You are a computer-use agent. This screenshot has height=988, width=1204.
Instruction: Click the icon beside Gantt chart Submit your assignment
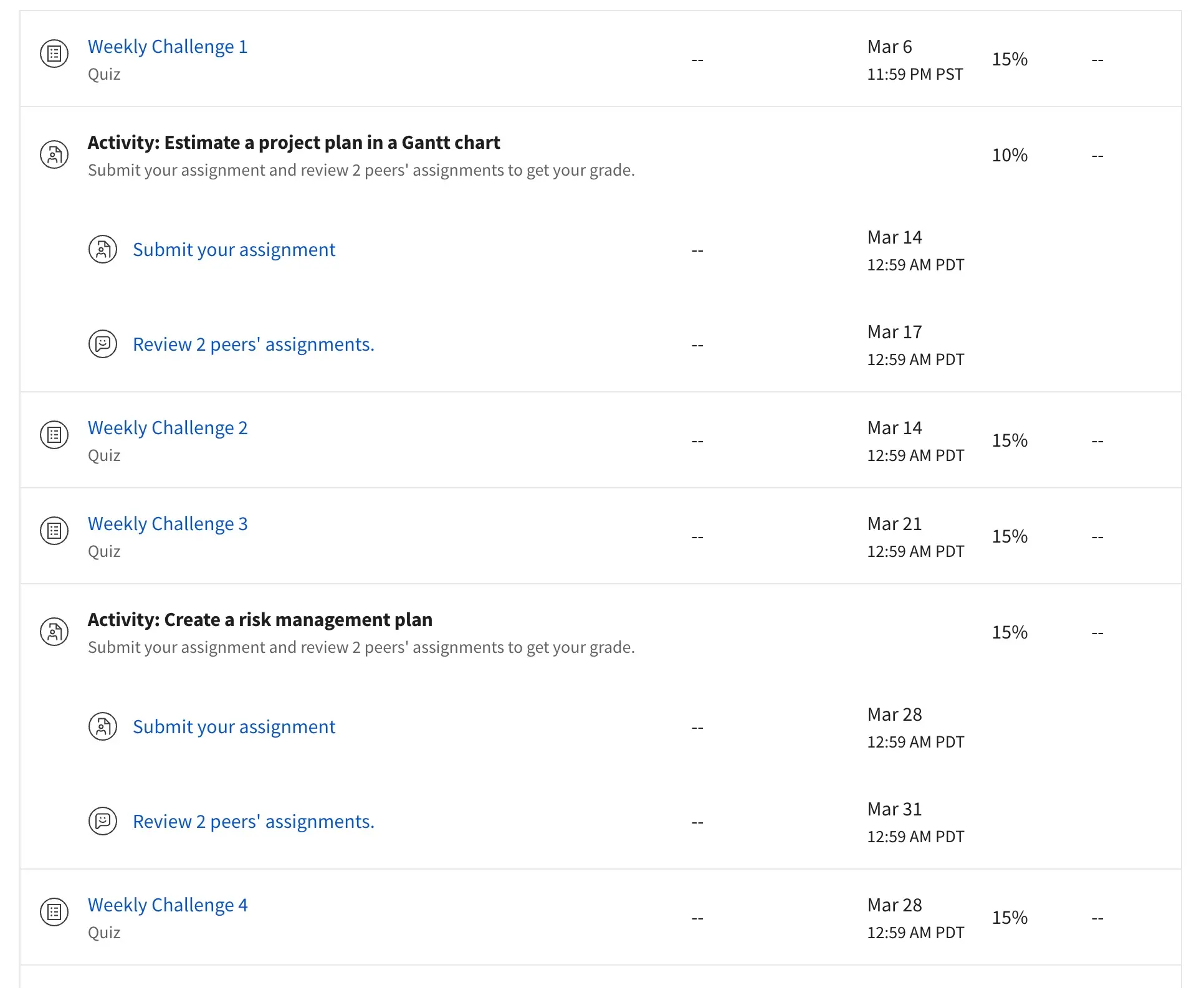pyautogui.click(x=103, y=250)
